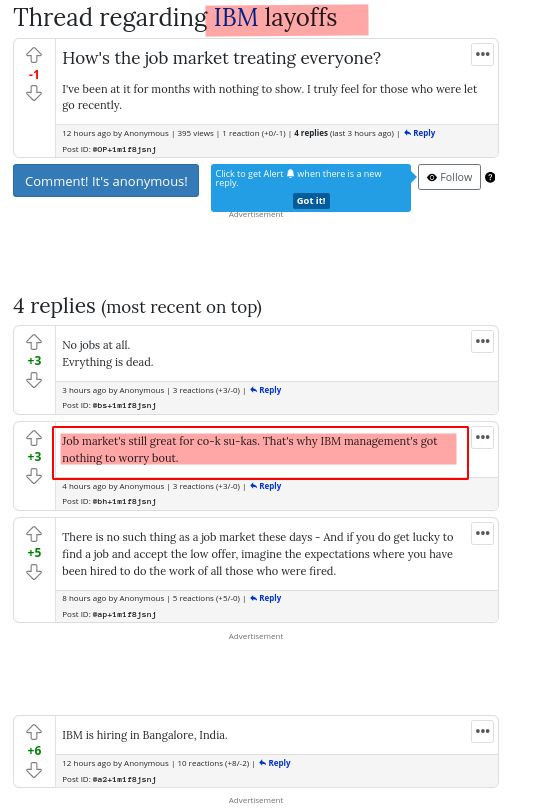Open the options menu on 'No jobs at all' reply
This screenshot has width=537, height=811.
coord(482,341)
